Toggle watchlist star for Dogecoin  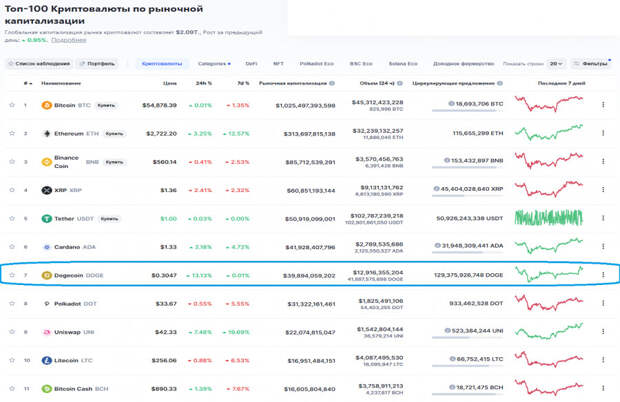tap(12, 275)
